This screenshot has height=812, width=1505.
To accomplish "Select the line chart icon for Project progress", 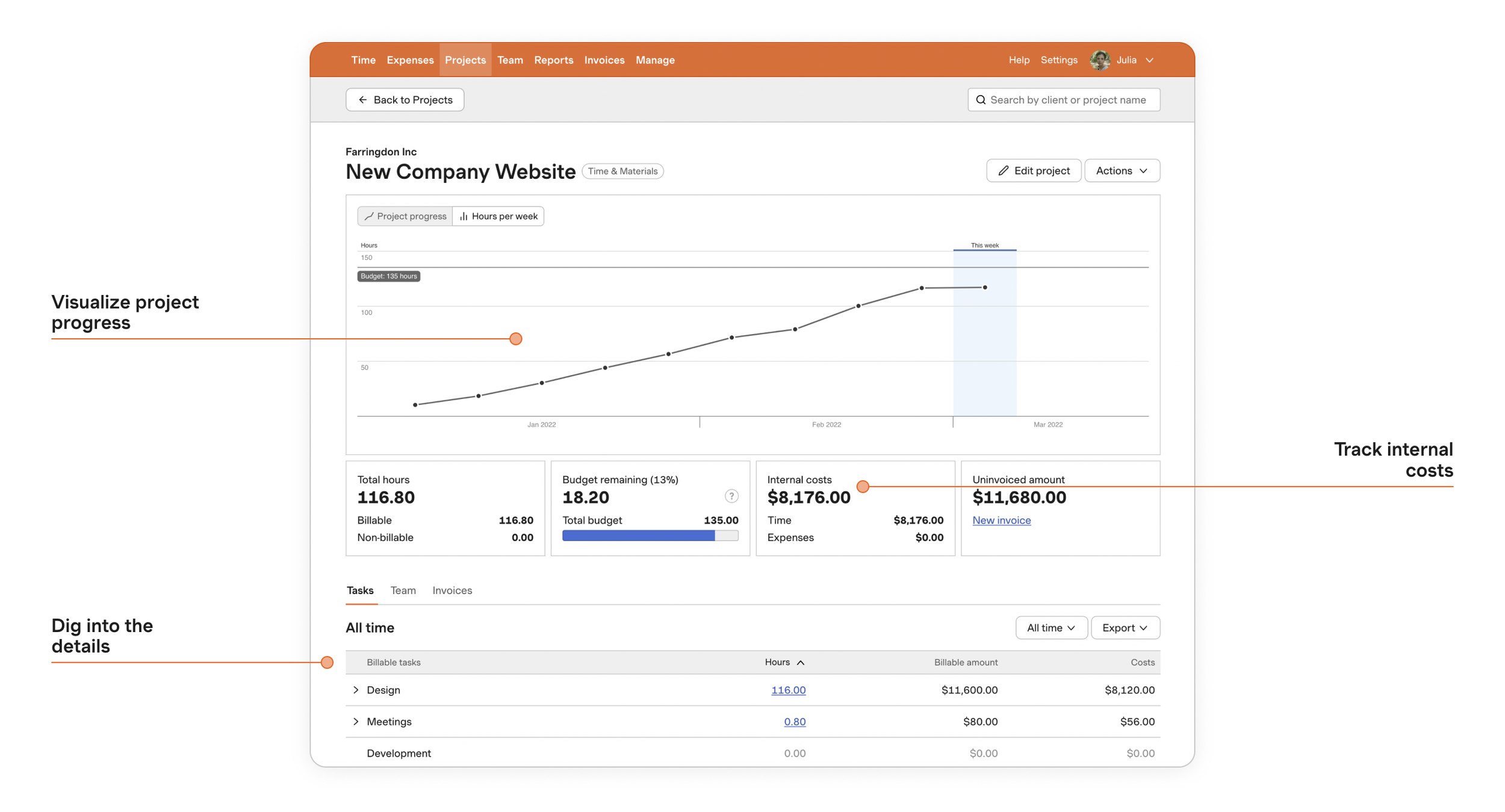I will (370, 216).
